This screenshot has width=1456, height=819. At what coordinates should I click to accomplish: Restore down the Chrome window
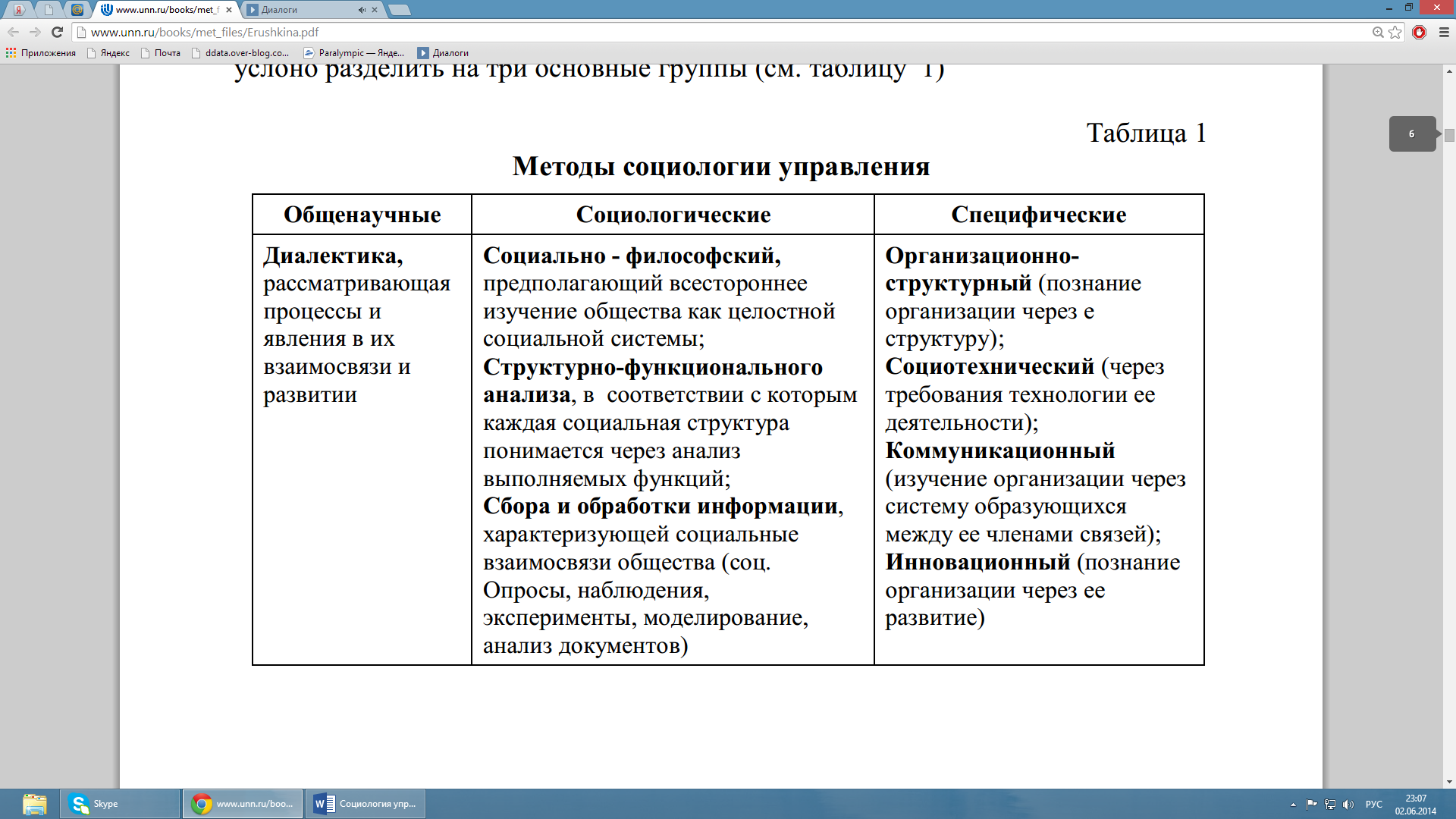click(1408, 8)
